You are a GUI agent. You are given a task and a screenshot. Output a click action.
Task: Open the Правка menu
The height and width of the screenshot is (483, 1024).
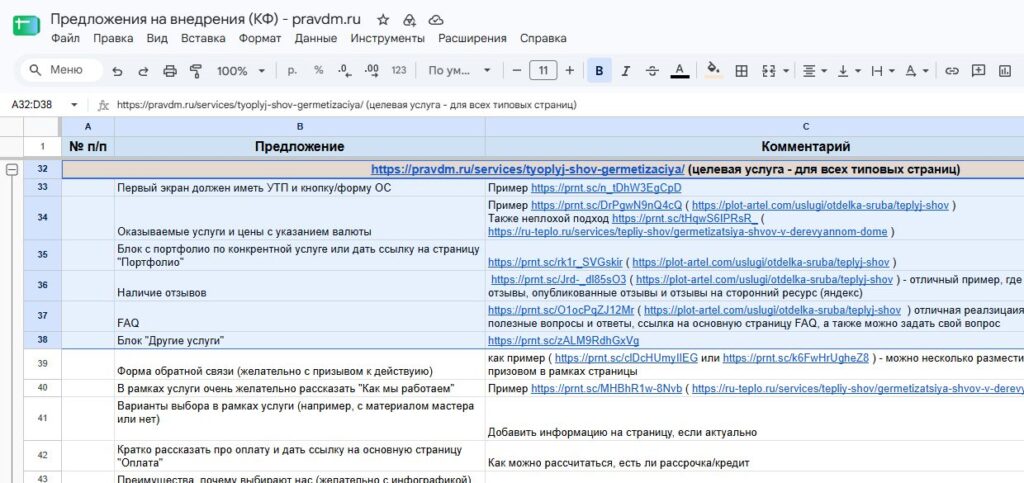pyautogui.click(x=113, y=39)
